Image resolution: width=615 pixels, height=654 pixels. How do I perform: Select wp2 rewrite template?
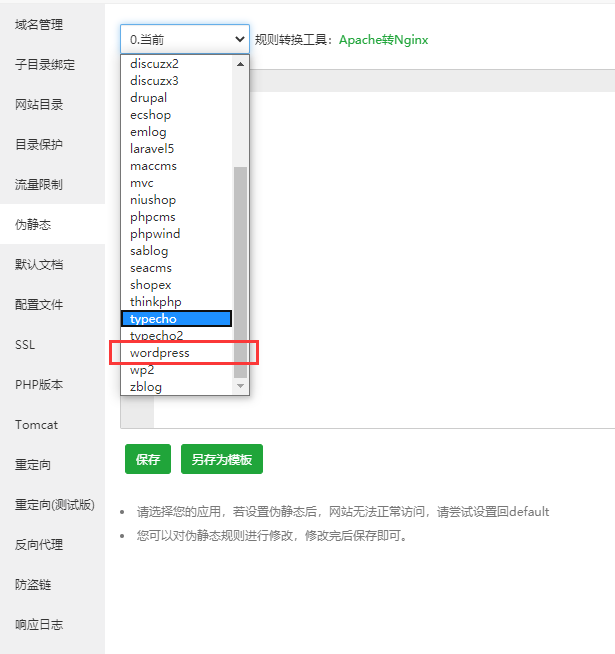pyautogui.click(x=176, y=370)
